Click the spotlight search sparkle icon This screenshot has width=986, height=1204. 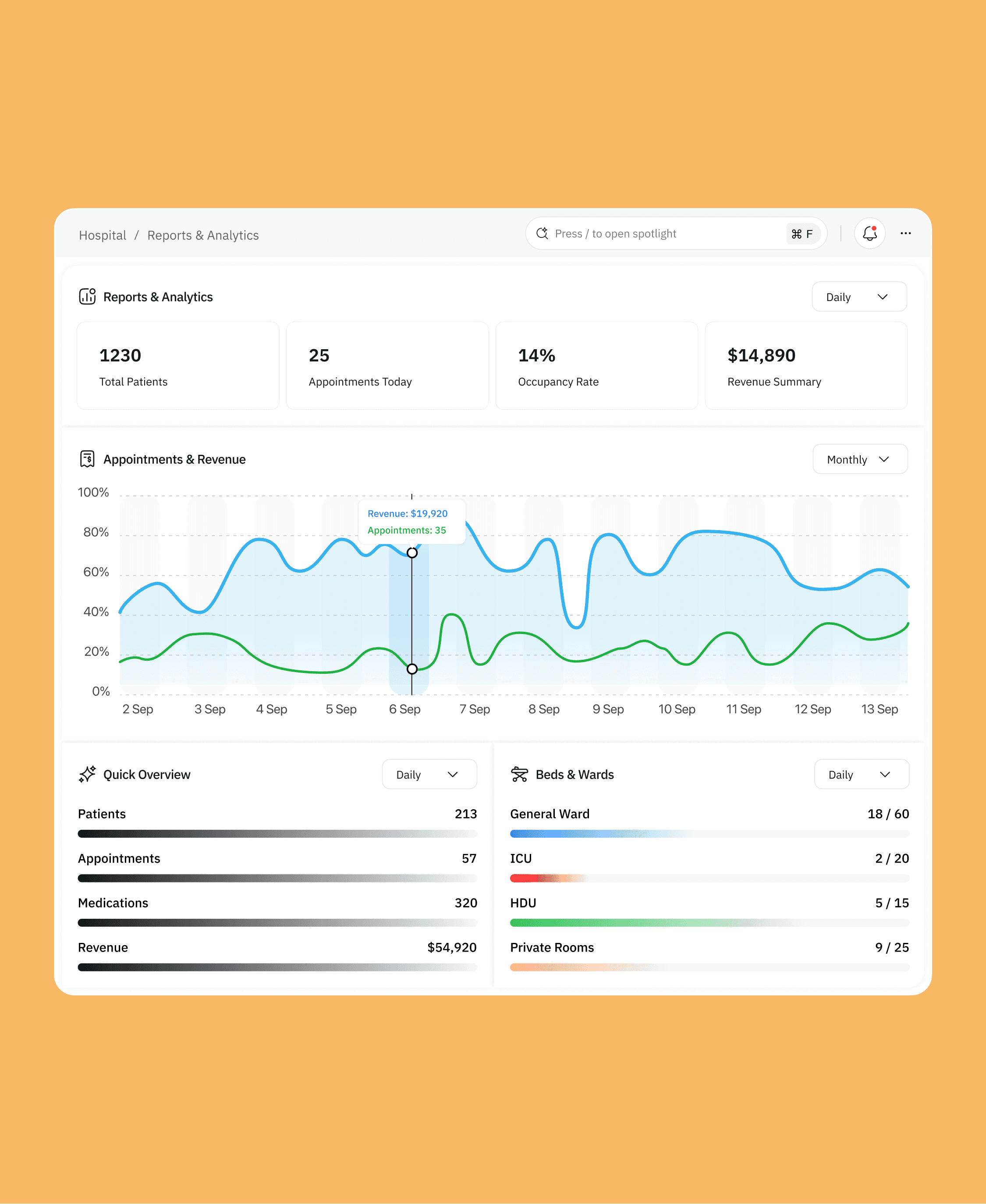(x=543, y=234)
